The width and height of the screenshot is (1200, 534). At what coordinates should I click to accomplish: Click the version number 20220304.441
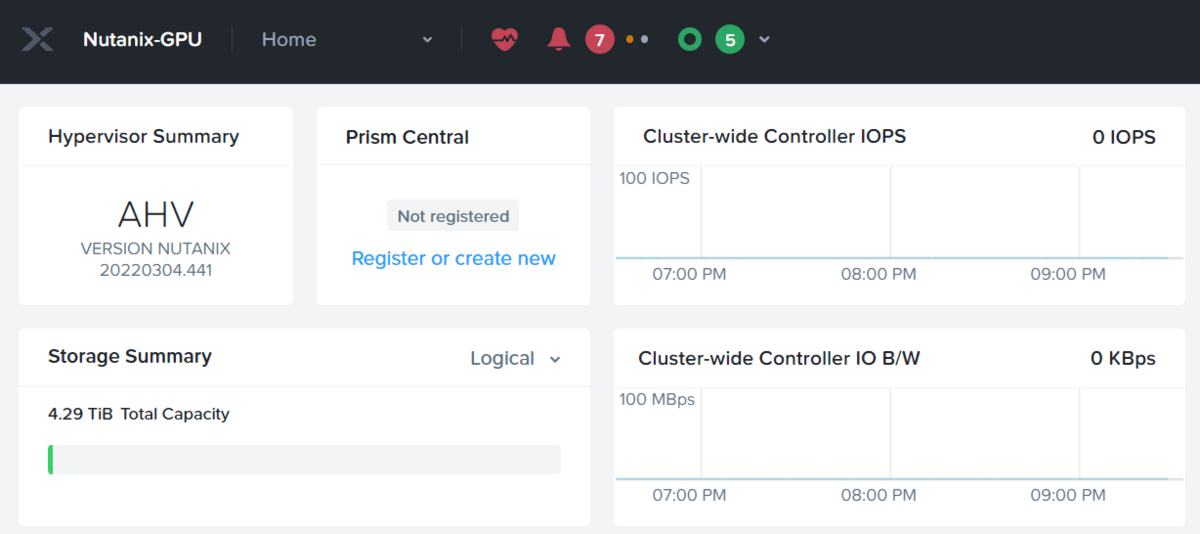(156, 270)
